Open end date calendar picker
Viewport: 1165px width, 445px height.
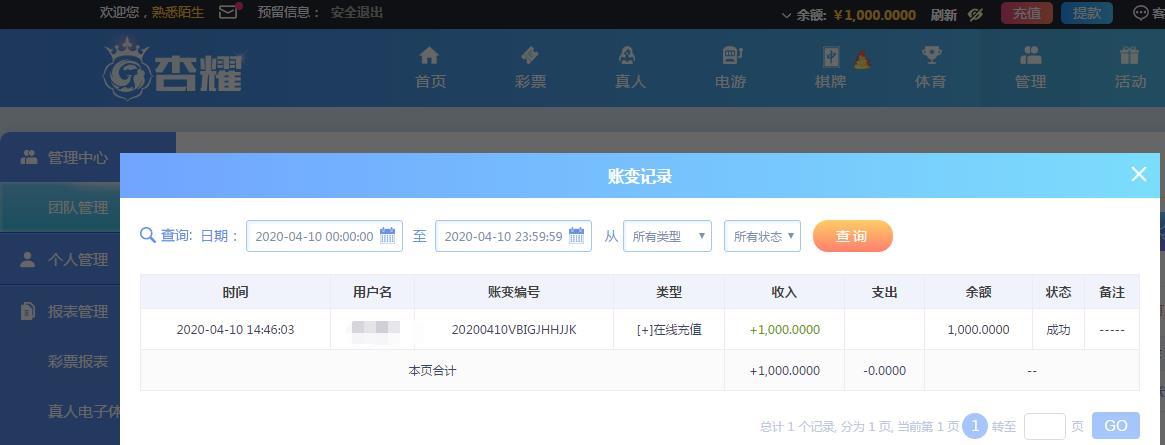(x=577, y=236)
